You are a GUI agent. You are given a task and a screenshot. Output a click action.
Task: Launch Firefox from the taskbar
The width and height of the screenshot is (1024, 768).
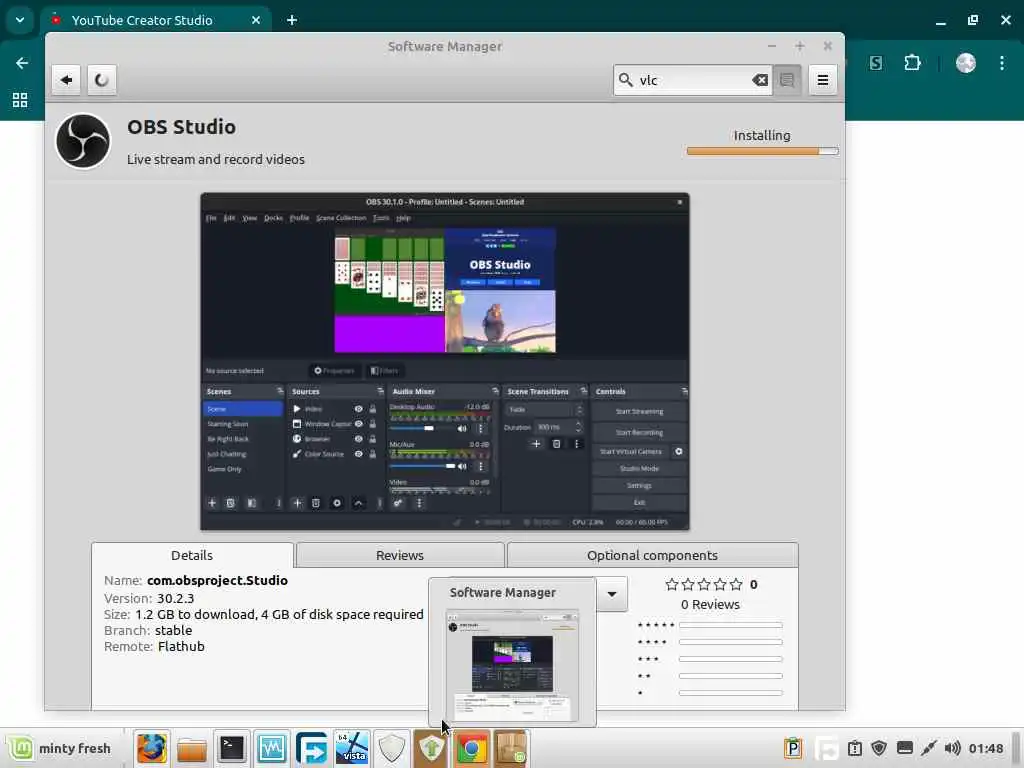point(152,748)
